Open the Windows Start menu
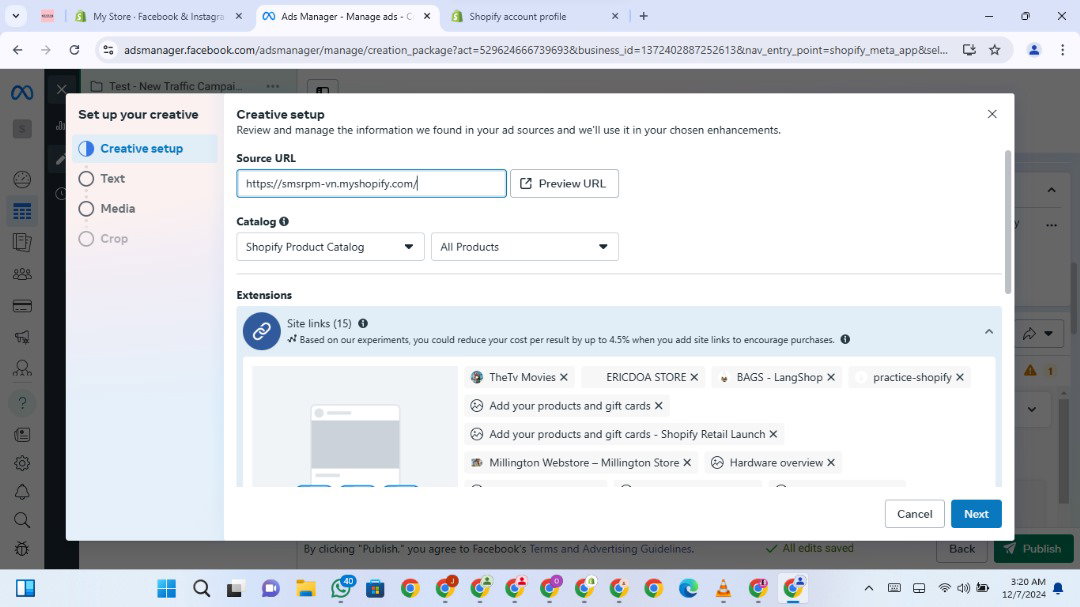 167,588
